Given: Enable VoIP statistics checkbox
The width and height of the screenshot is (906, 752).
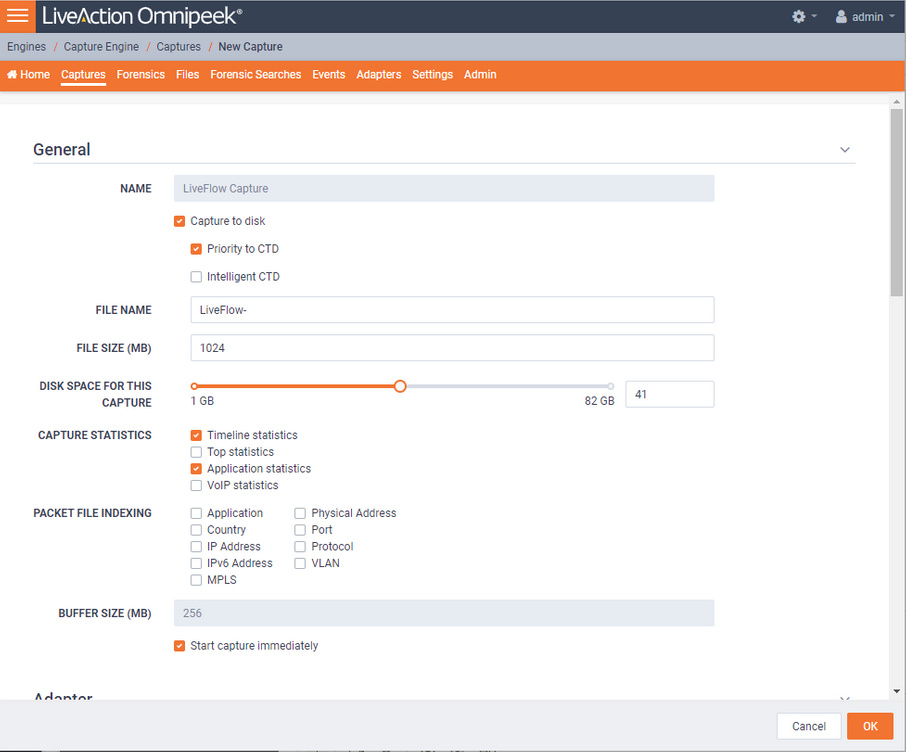Looking at the screenshot, I should pos(196,486).
